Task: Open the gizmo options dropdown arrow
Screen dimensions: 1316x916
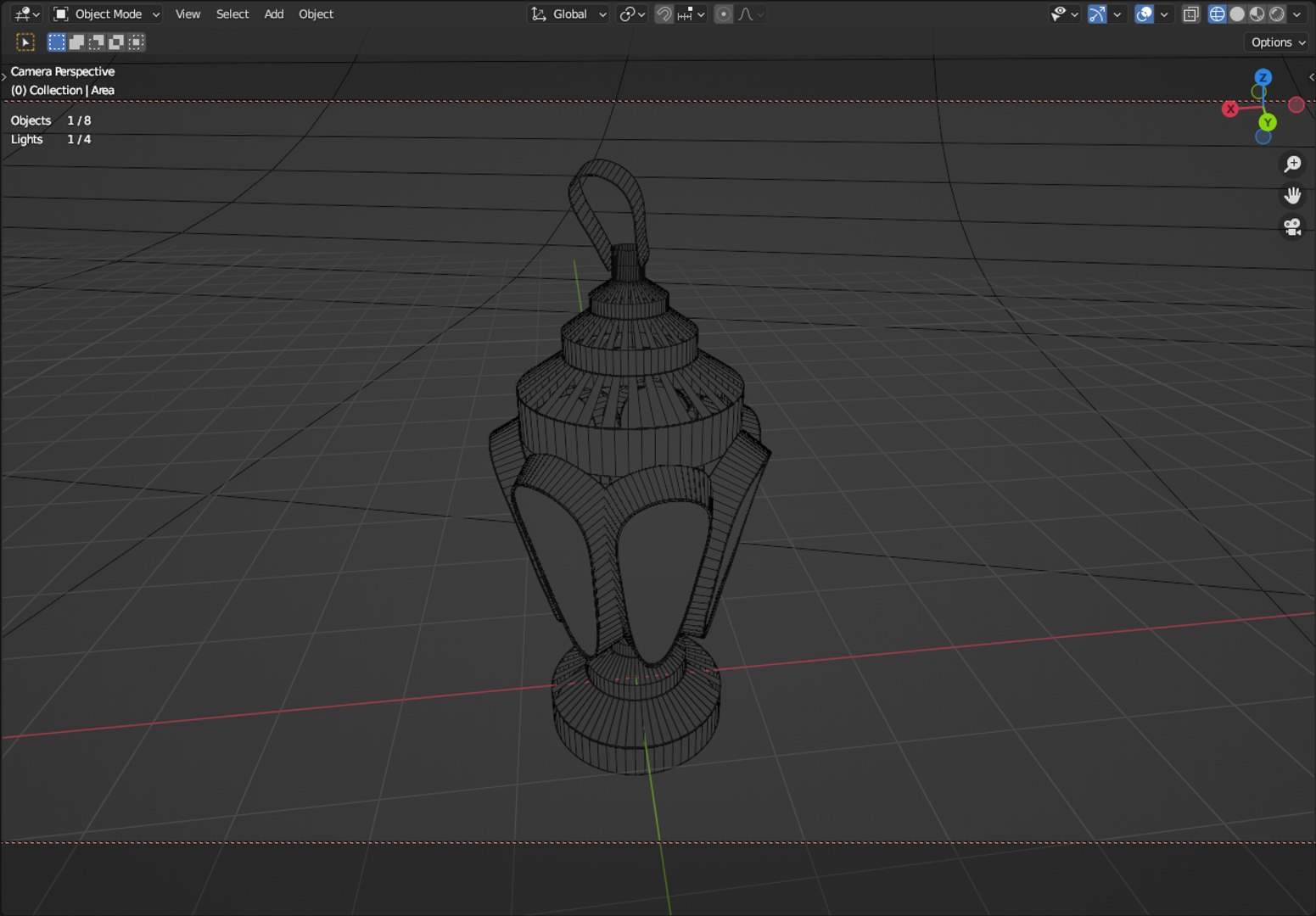Action: (1117, 14)
